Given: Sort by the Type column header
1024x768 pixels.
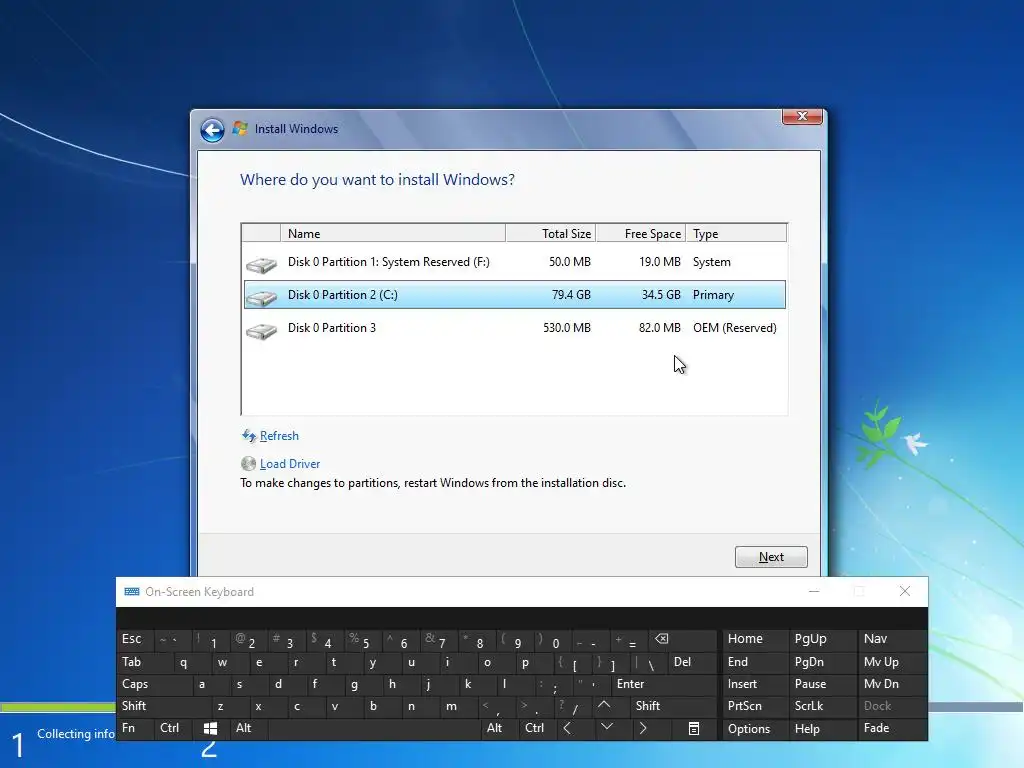Looking at the screenshot, I should coord(736,233).
